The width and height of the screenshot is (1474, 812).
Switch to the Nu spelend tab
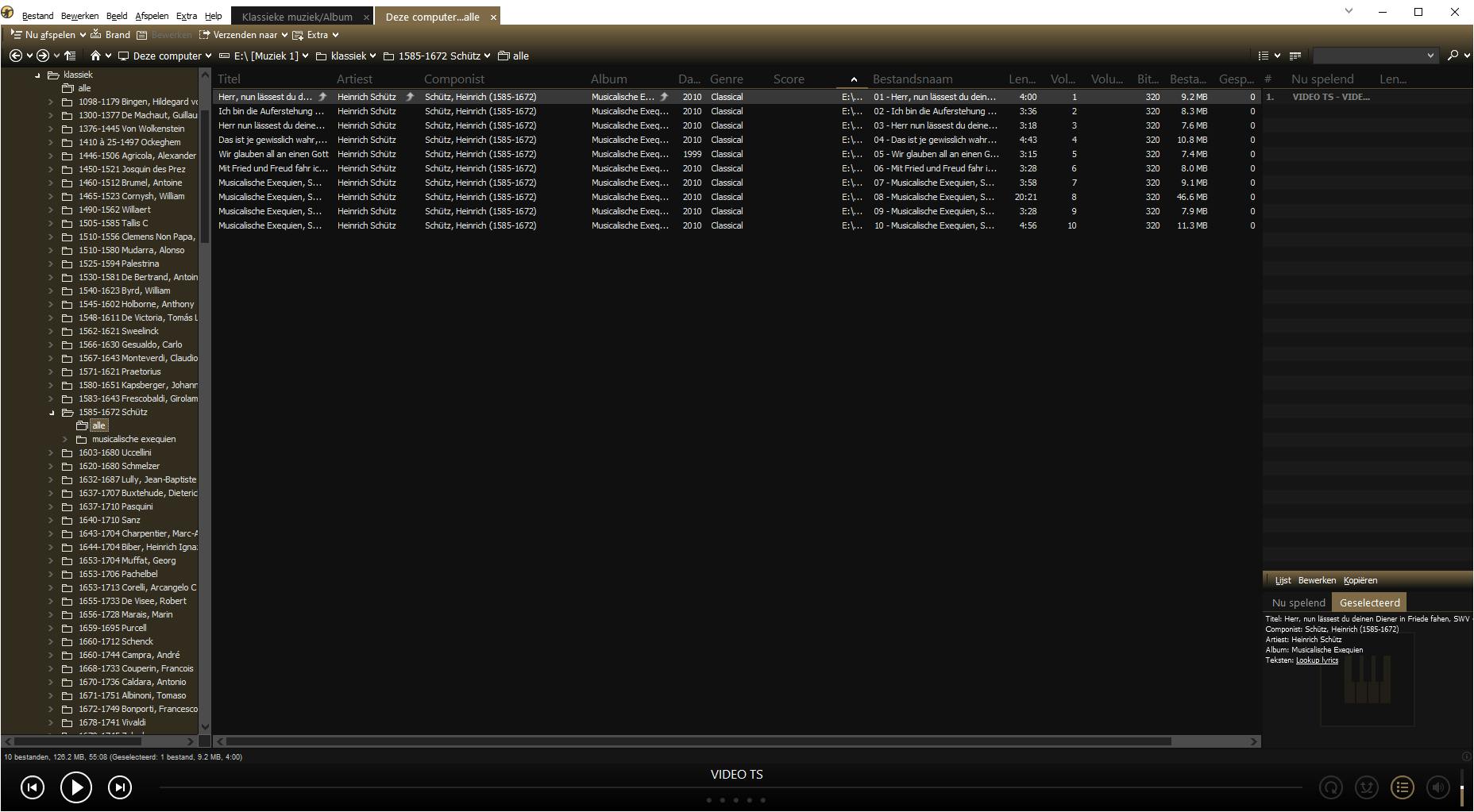1298,602
